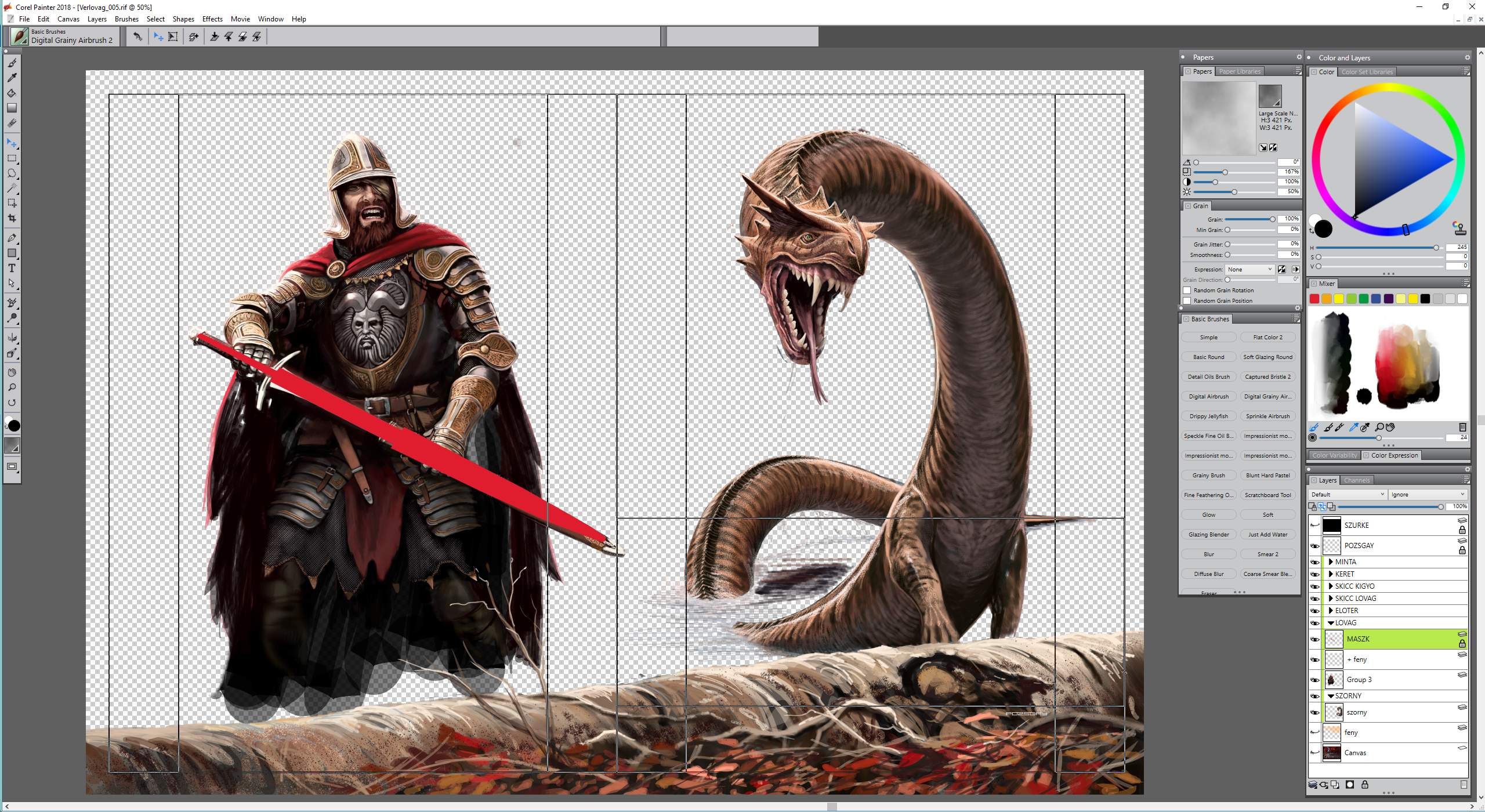Expand the ELOTER layer group

1331,611
